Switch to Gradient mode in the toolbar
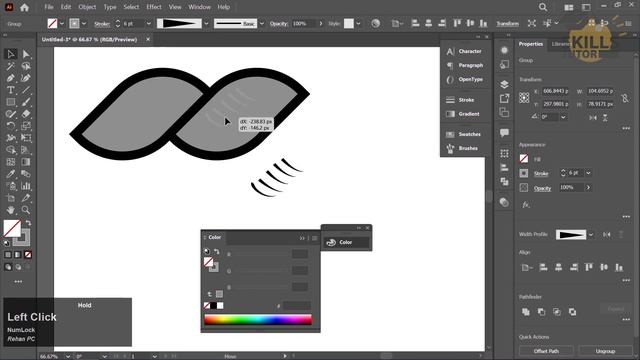 18,255
